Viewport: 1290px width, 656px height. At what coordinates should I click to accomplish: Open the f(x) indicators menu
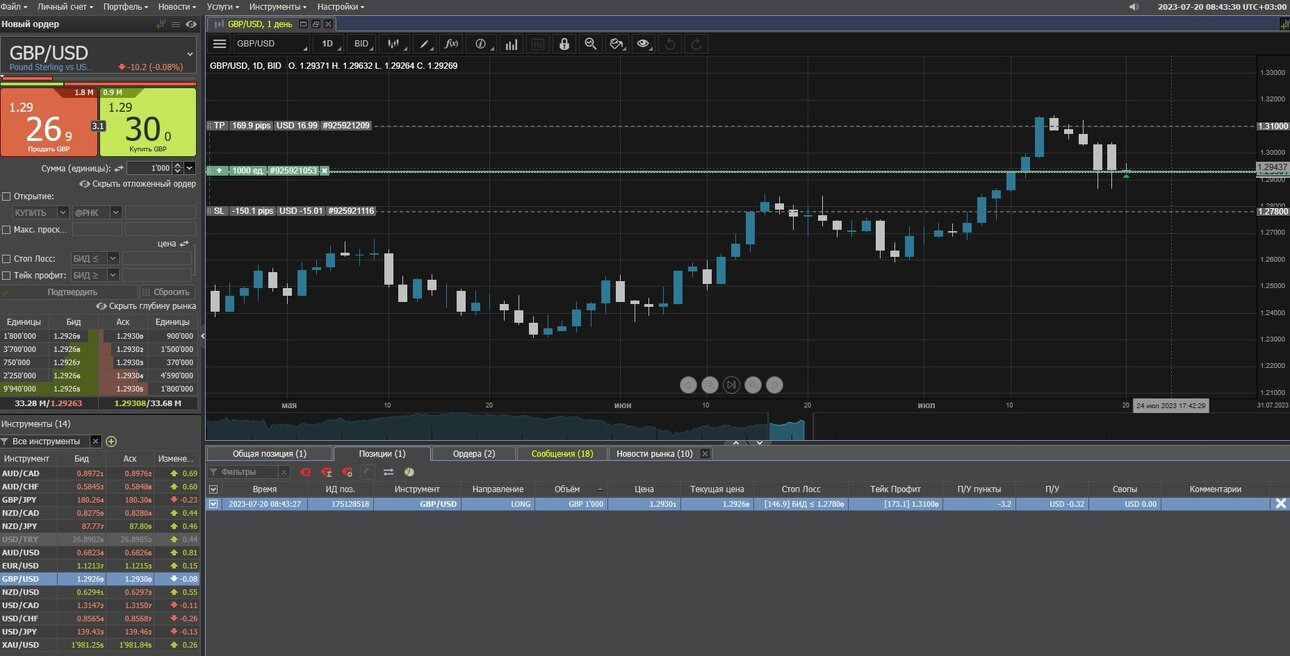(451, 44)
